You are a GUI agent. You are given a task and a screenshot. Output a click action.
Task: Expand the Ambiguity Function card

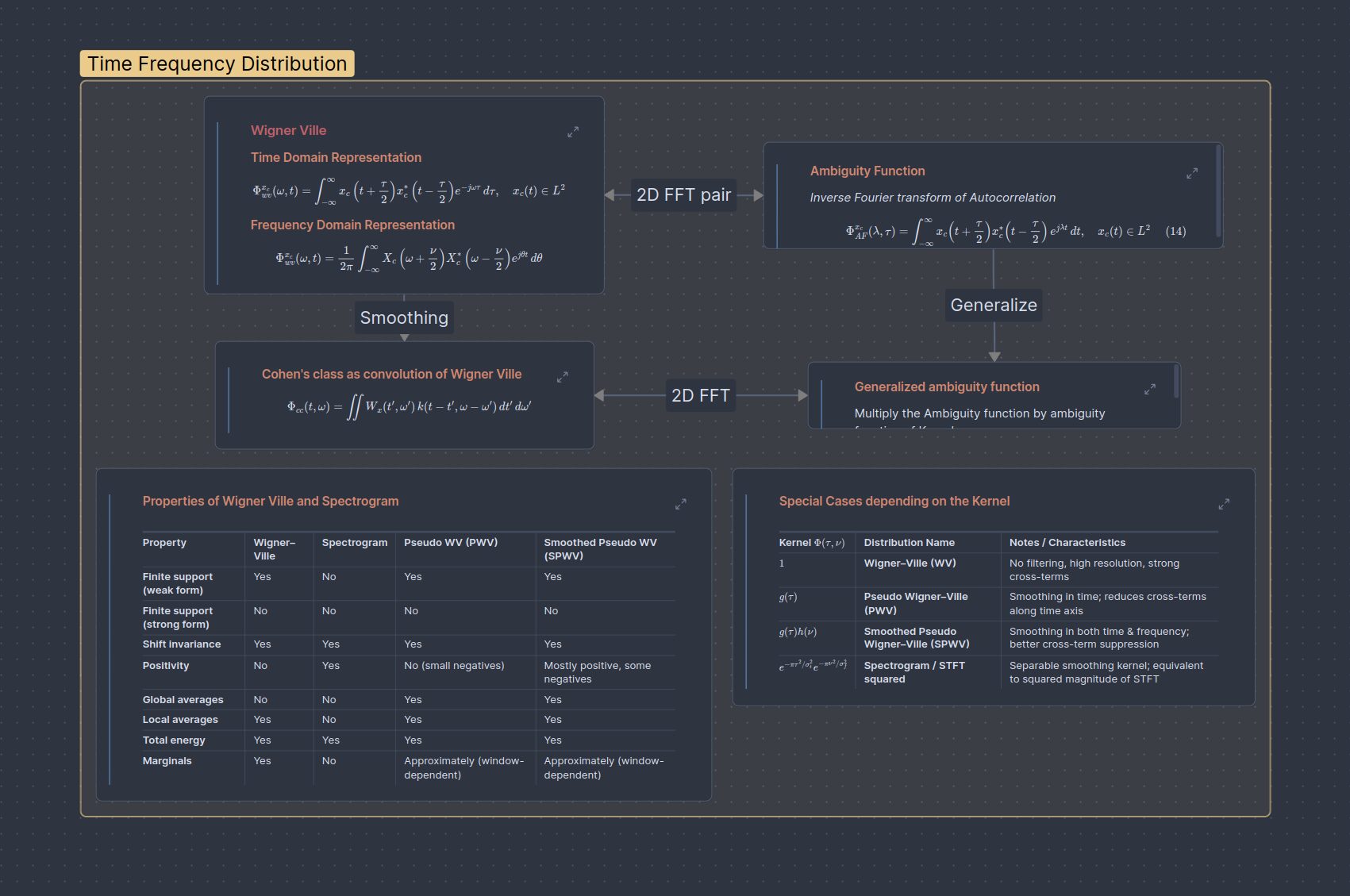[x=1191, y=173]
